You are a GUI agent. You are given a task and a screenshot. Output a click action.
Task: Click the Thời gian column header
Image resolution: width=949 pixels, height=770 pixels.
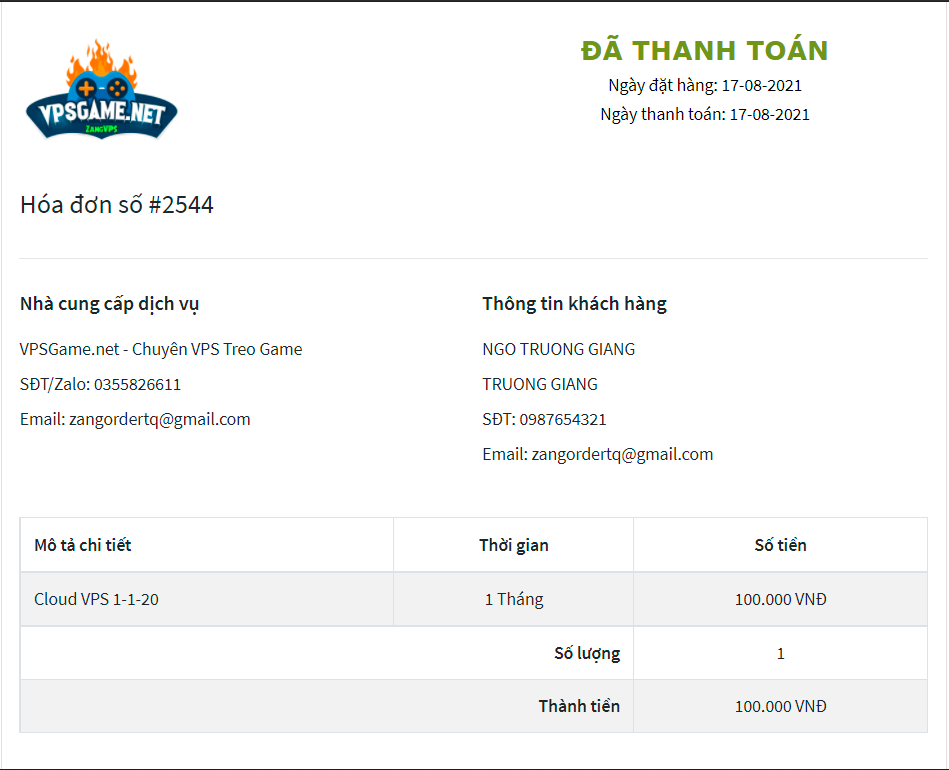[x=513, y=545]
